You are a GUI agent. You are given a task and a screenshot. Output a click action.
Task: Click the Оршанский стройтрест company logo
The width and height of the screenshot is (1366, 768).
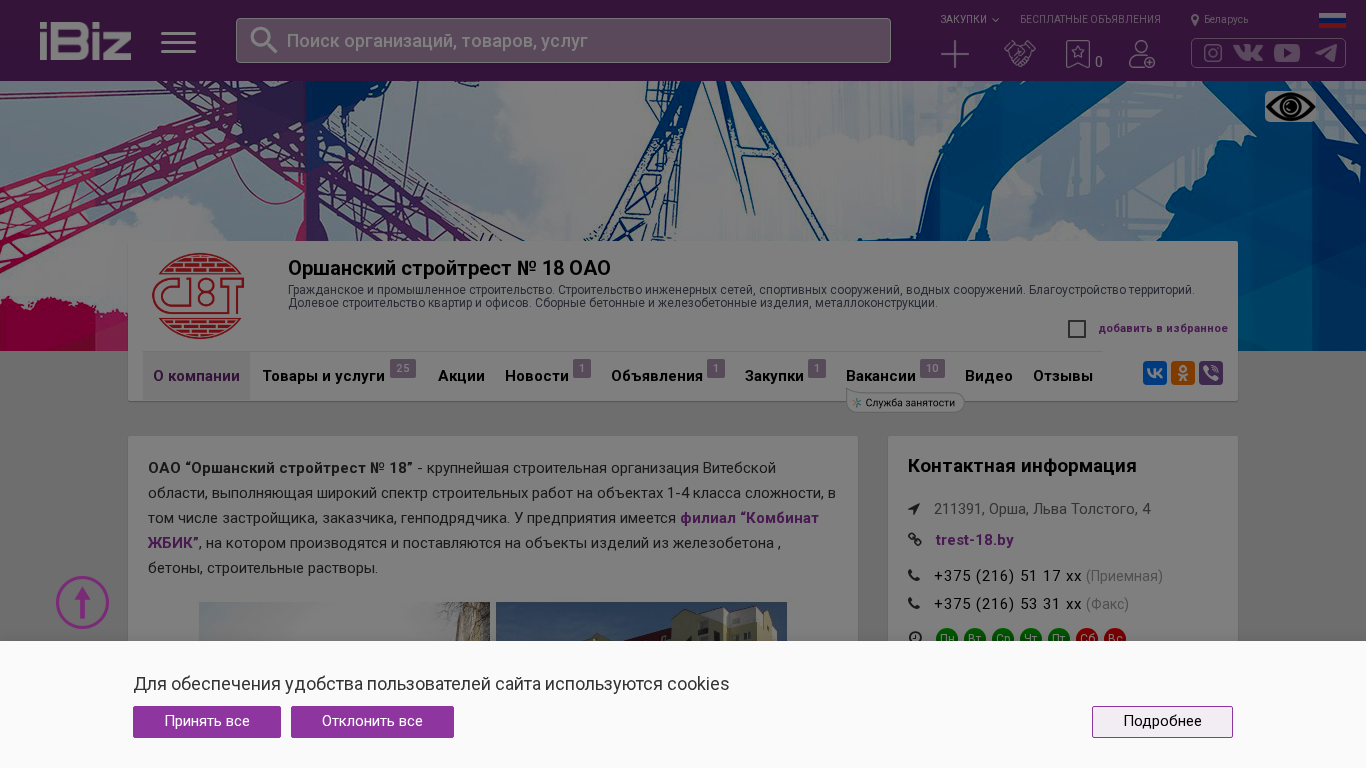click(x=198, y=296)
